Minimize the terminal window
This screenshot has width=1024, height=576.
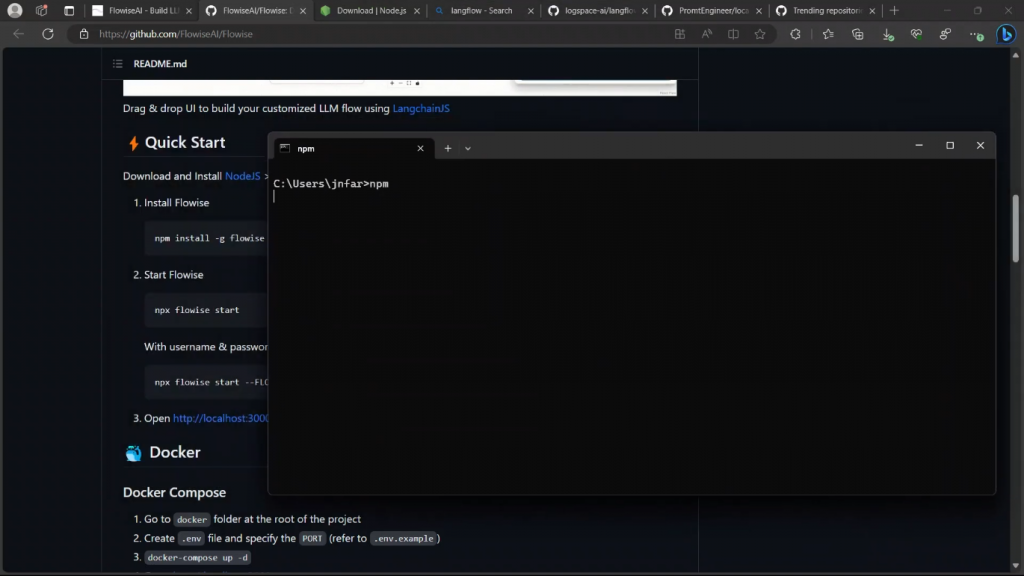pyautogui.click(x=919, y=145)
